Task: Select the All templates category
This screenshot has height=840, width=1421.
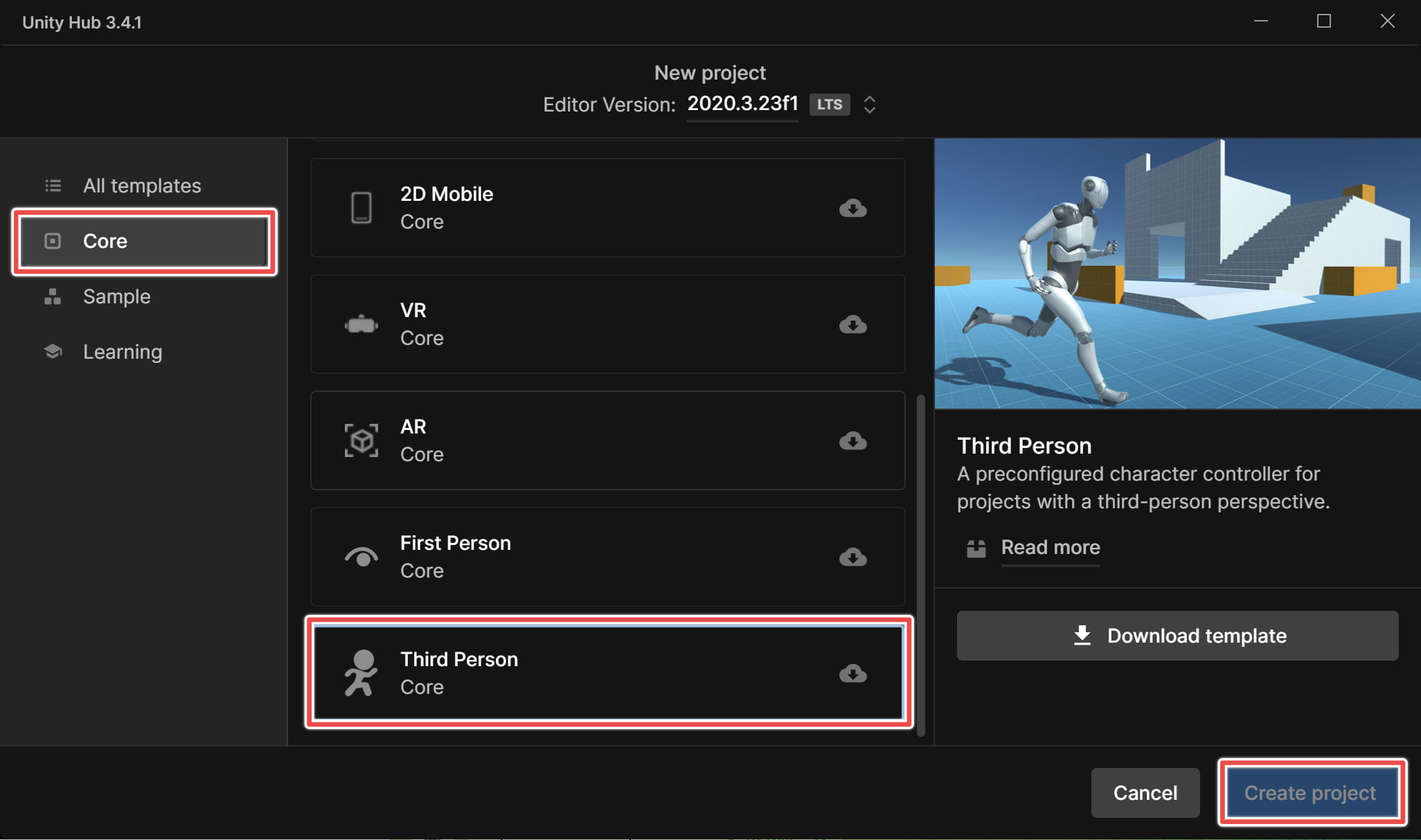Action: [143, 186]
